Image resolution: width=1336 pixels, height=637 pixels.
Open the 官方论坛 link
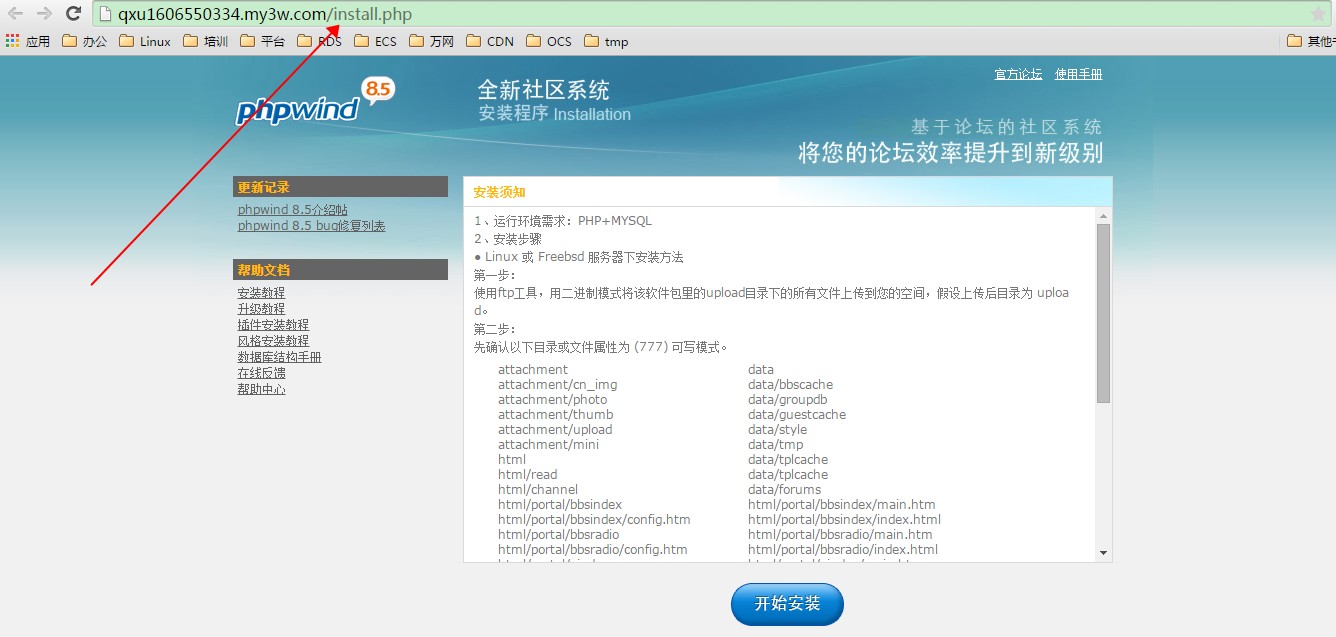pyautogui.click(x=1018, y=74)
